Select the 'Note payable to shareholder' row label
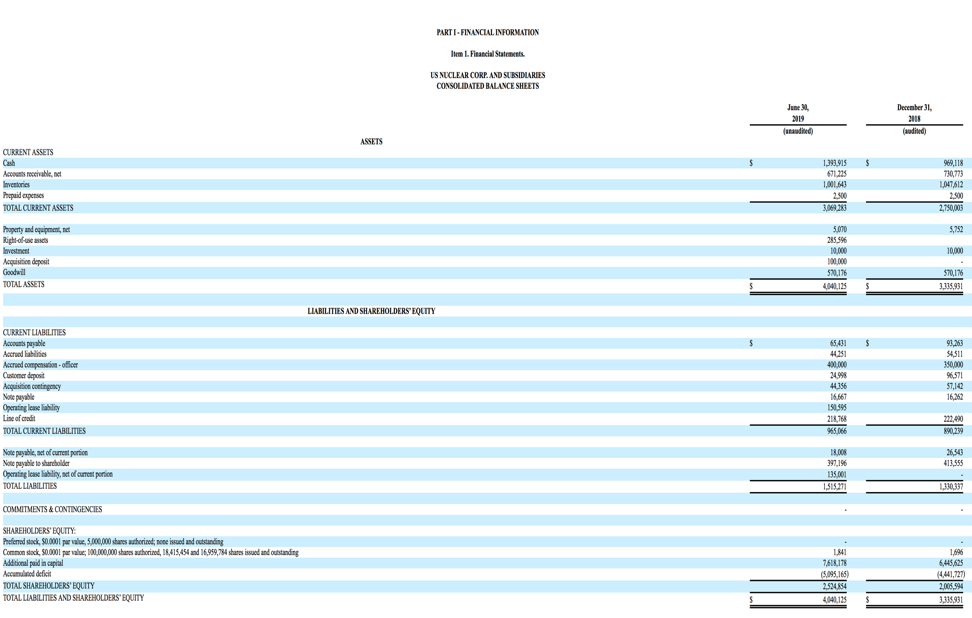The image size is (972, 618). click(x=36, y=463)
